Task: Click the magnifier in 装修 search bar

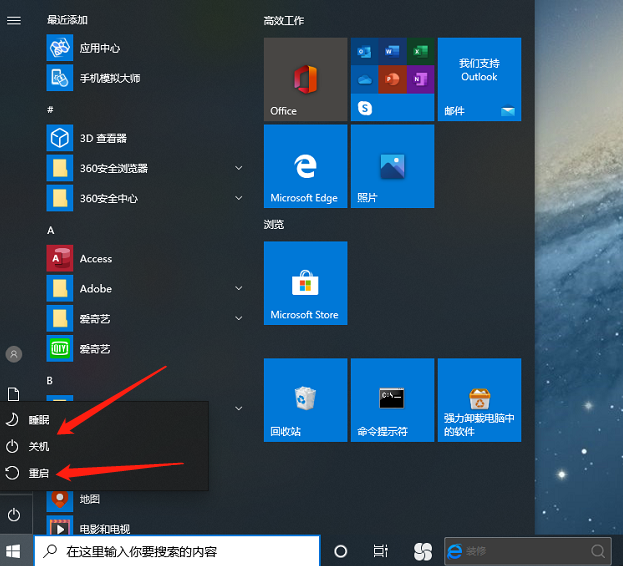Action: coord(598,551)
